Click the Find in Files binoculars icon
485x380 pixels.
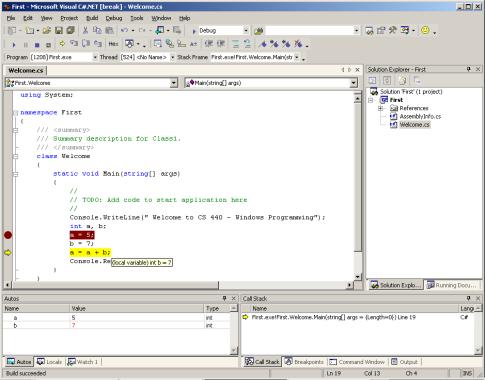(259, 31)
